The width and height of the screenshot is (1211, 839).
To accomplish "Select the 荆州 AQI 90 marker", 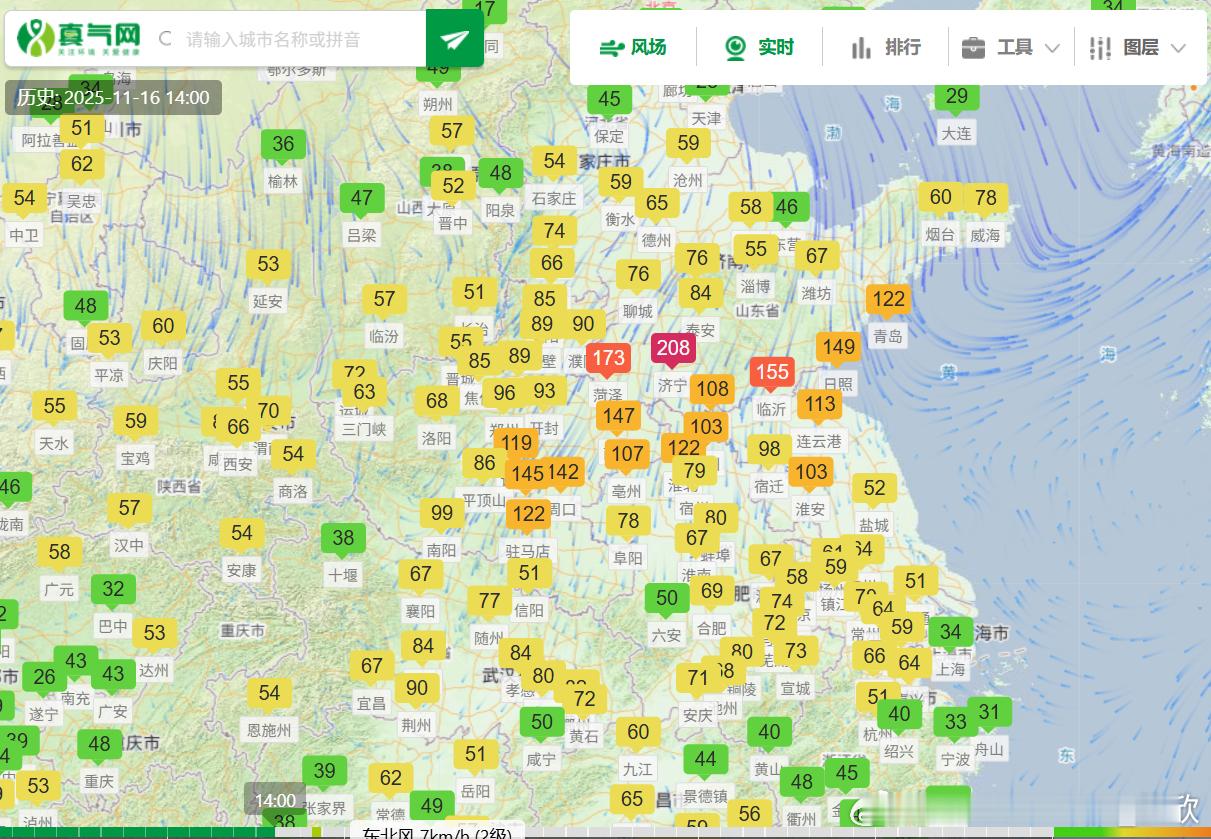I will coord(416,690).
